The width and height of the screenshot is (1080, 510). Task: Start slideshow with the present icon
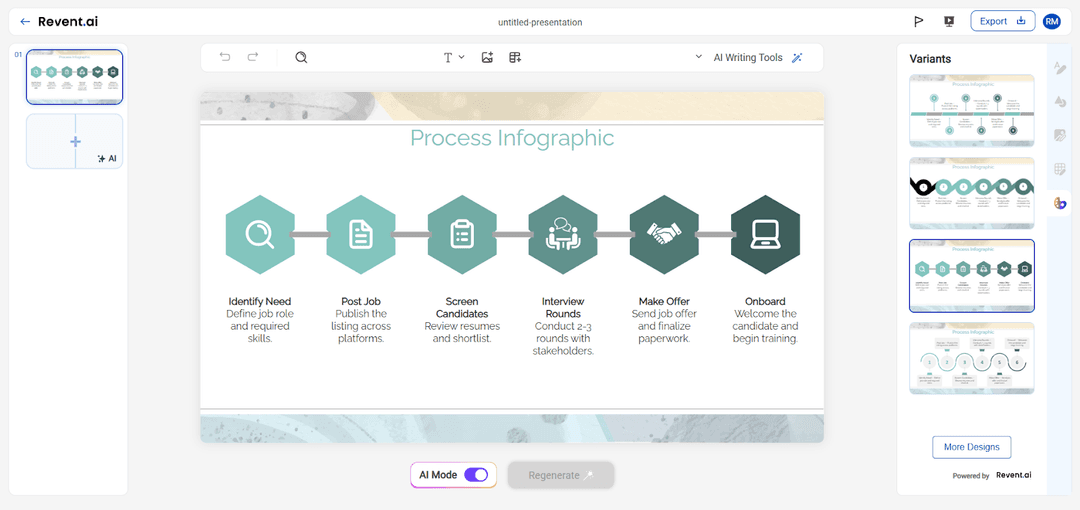coord(948,21)
